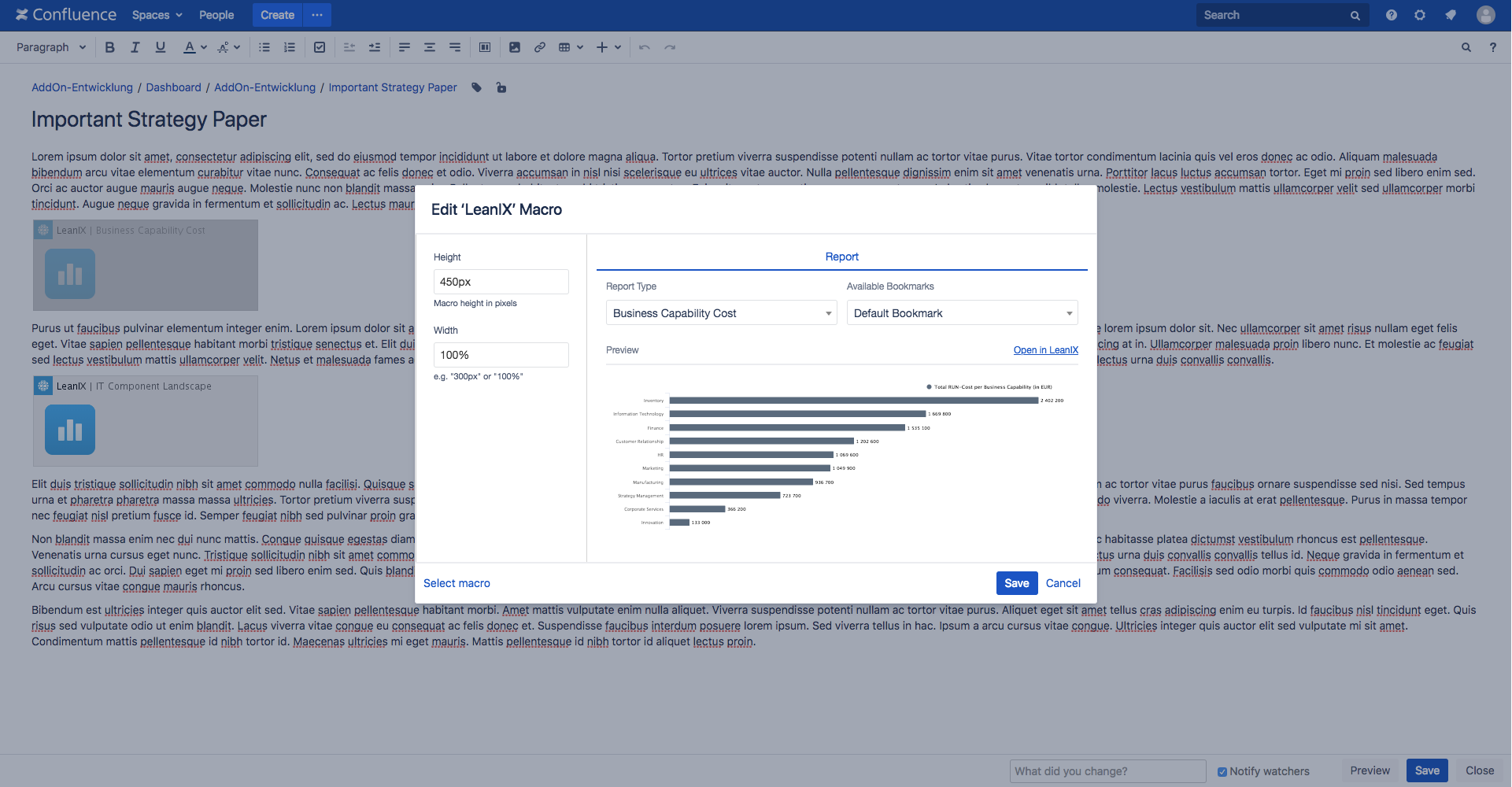Outdent the current paragraph
1512x787 pixels.
(349, 47)
